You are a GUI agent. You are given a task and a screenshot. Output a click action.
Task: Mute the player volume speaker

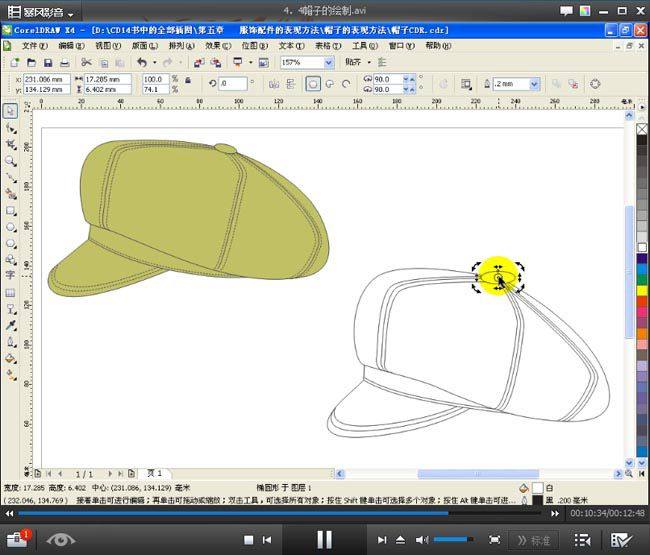422,540
